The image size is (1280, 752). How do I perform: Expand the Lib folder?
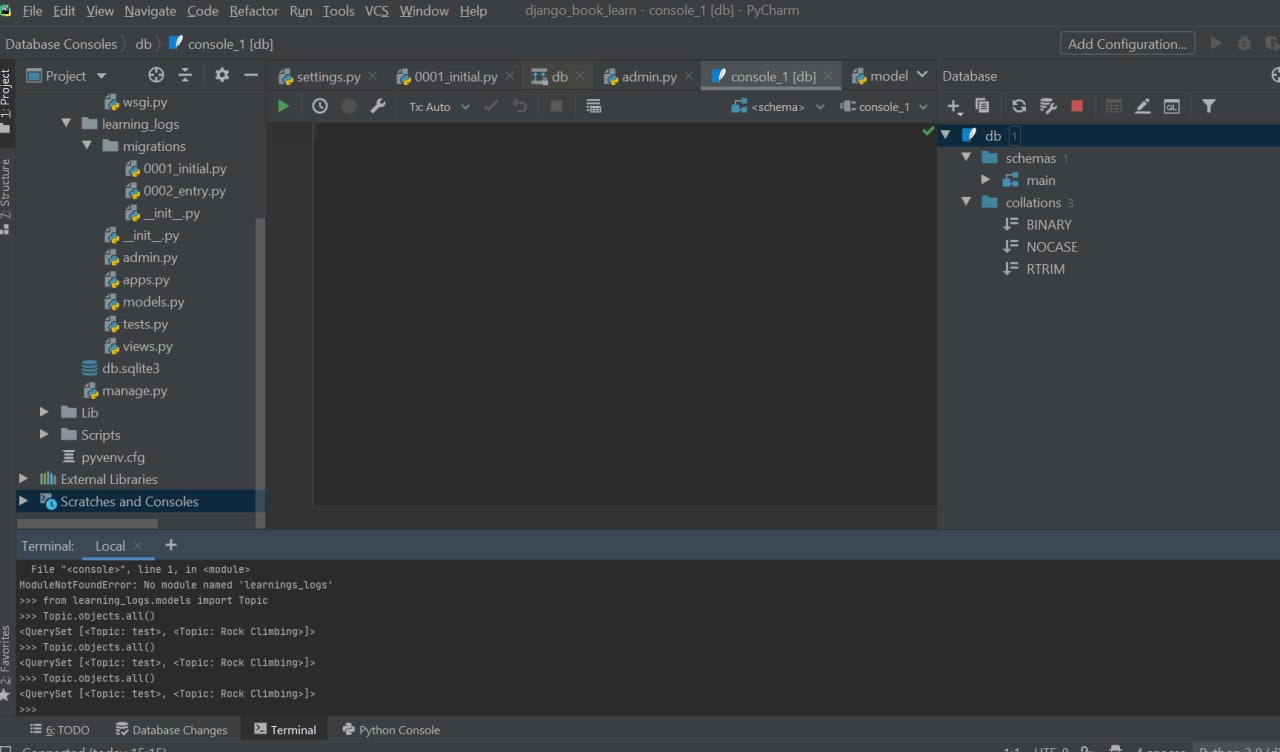click(x=44, y=412)
